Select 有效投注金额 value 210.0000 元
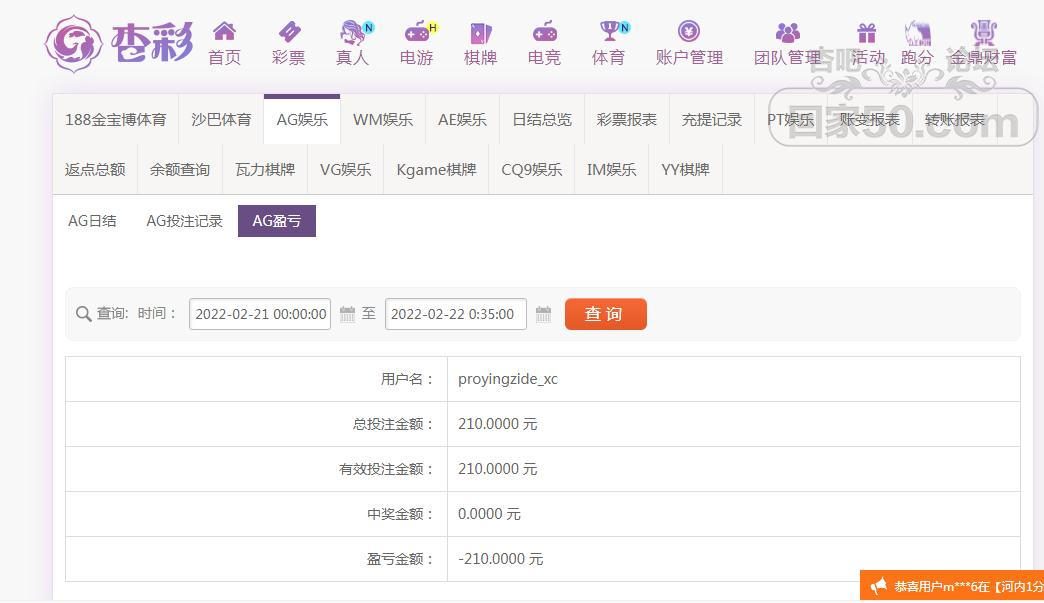 497,469
